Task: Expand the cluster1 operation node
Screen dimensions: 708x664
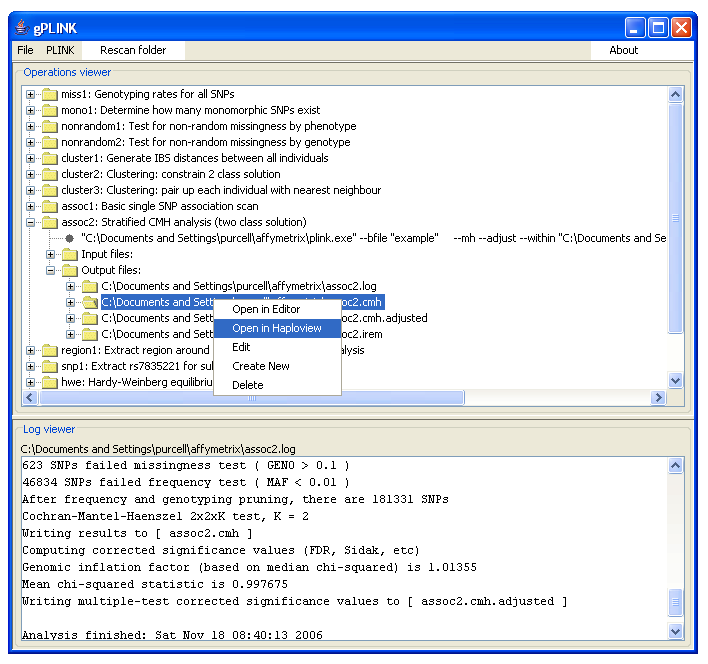Action: 30,158
